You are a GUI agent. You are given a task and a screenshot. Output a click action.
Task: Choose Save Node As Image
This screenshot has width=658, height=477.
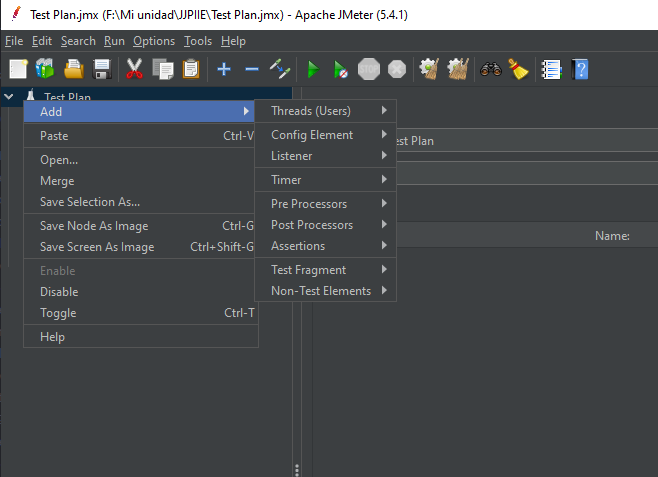tap(139, 226)
